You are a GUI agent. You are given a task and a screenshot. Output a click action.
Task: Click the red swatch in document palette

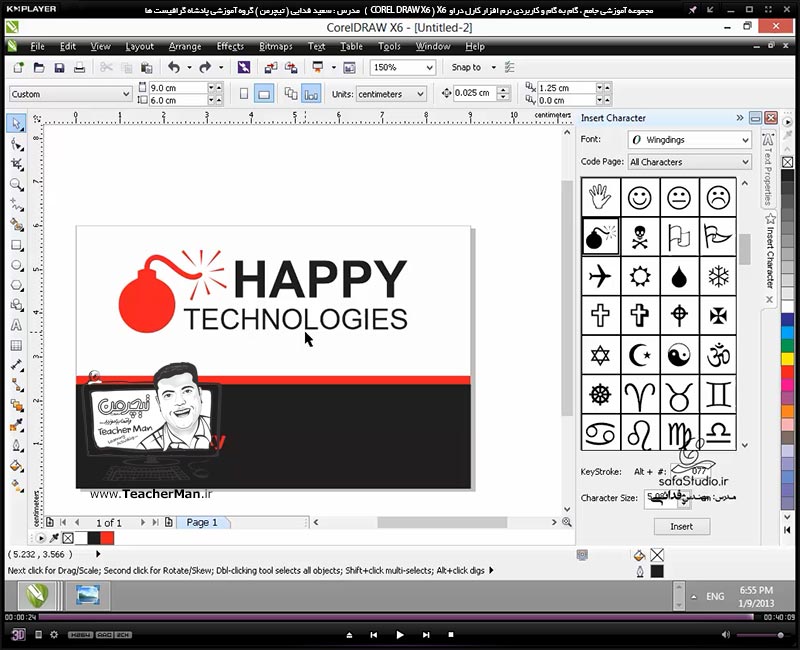pyautogui.click(x=107, y=538)
